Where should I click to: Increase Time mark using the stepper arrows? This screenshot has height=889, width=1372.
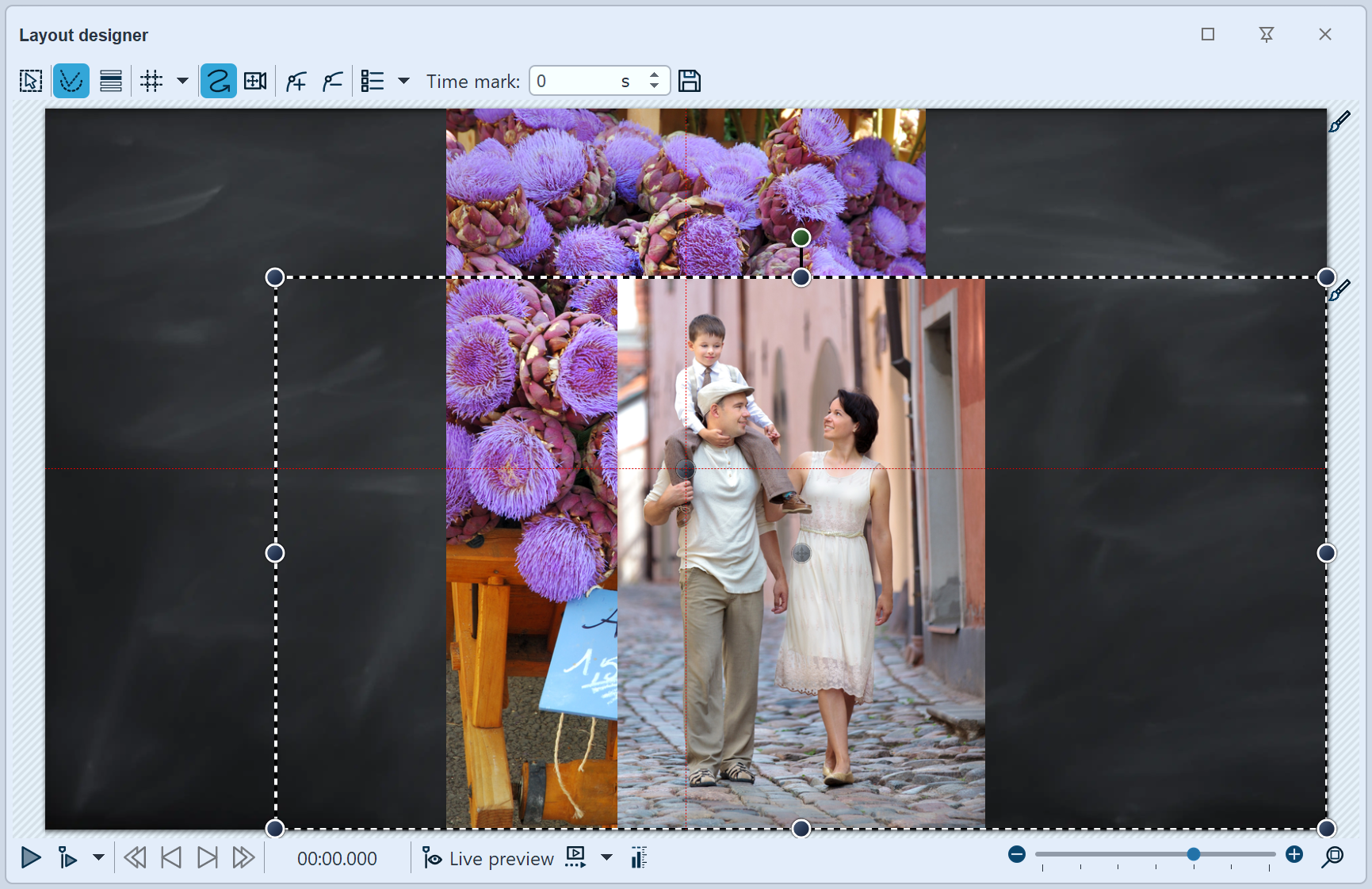(654, 75)
